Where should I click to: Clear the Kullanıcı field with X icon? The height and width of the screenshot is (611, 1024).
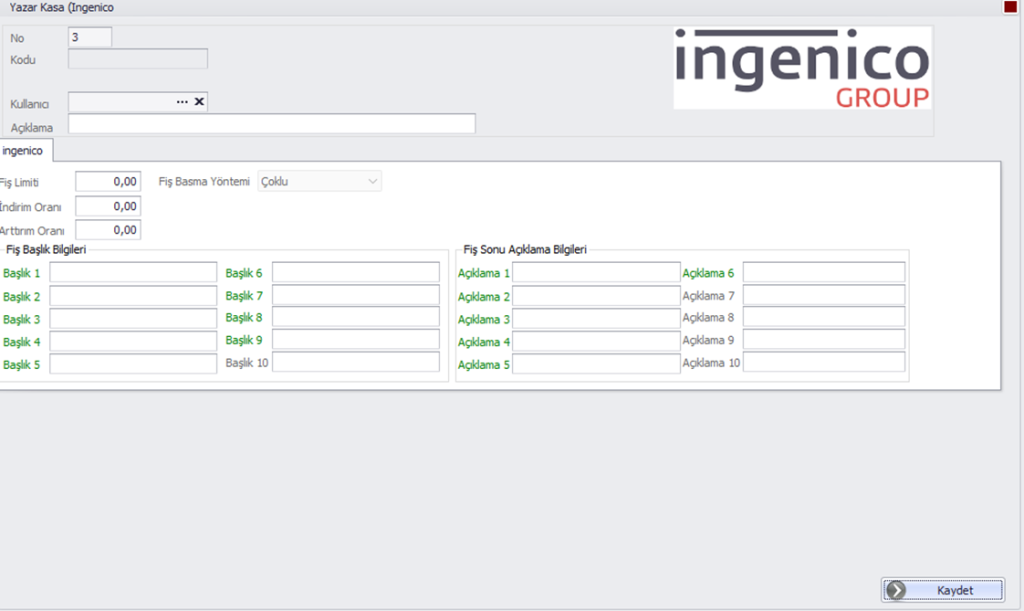[x=199, y=102]
